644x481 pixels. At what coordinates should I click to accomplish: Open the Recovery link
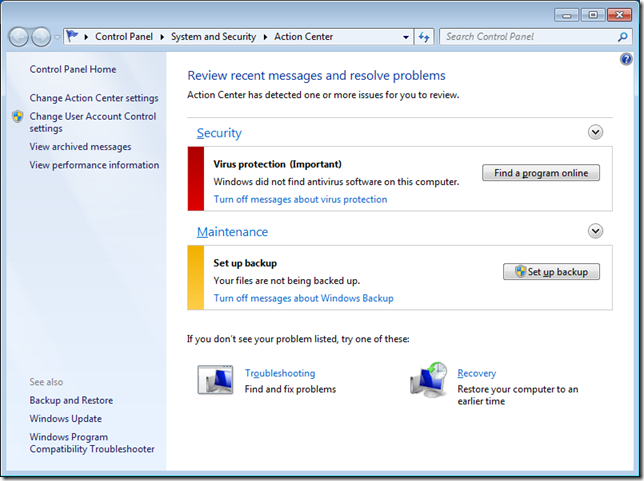476,373
